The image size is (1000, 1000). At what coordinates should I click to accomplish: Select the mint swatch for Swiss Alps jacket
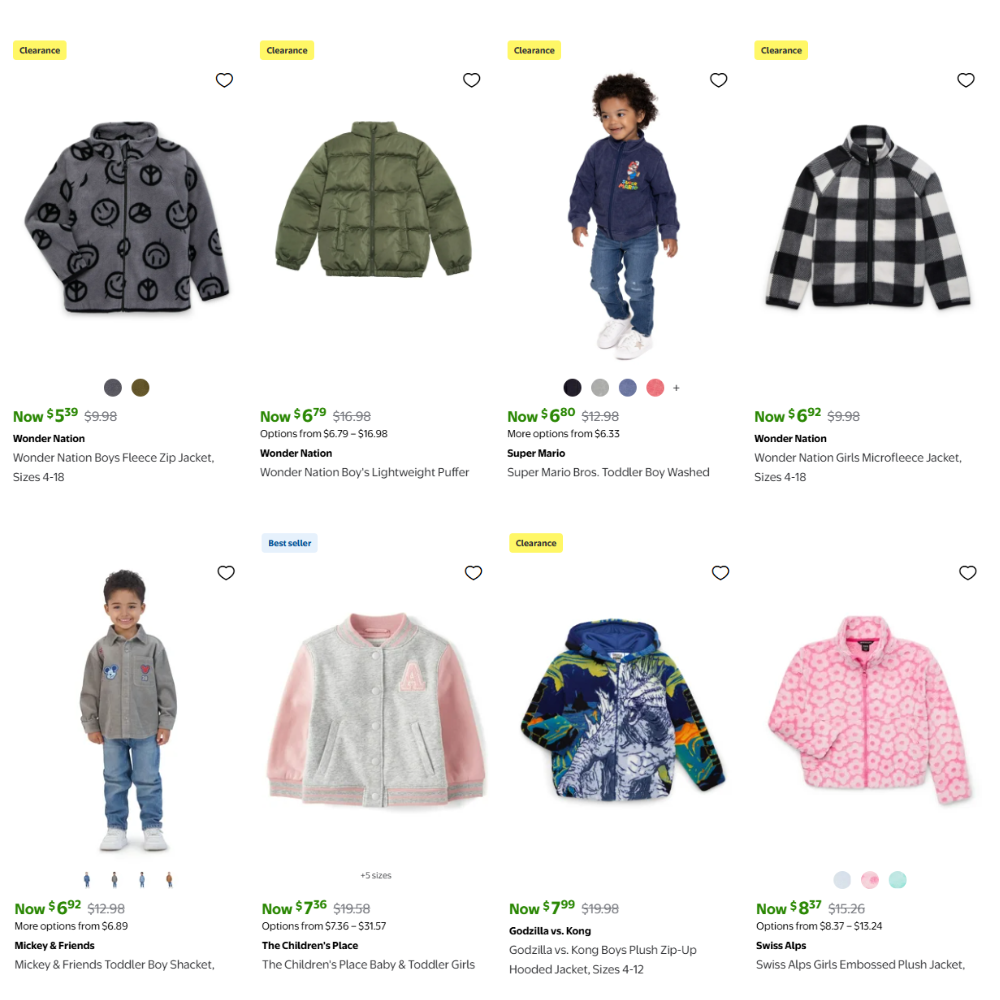[x=897, y=879]
